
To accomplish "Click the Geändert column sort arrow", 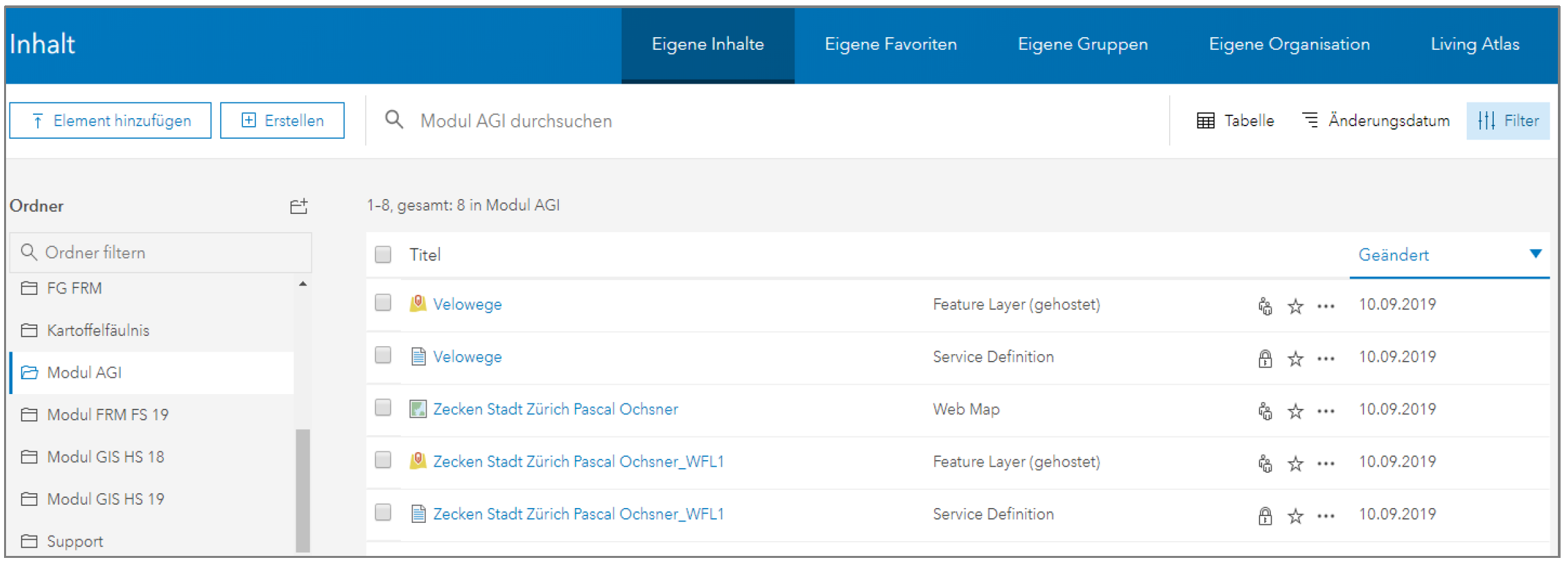I will 1535,254.
